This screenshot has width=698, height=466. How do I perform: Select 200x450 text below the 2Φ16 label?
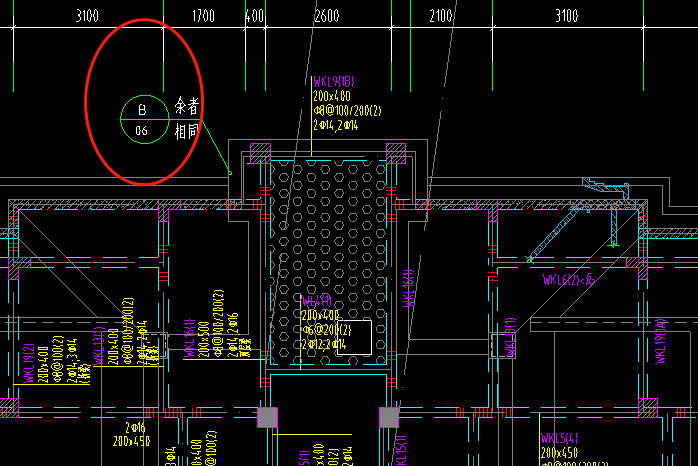[131, 442]
